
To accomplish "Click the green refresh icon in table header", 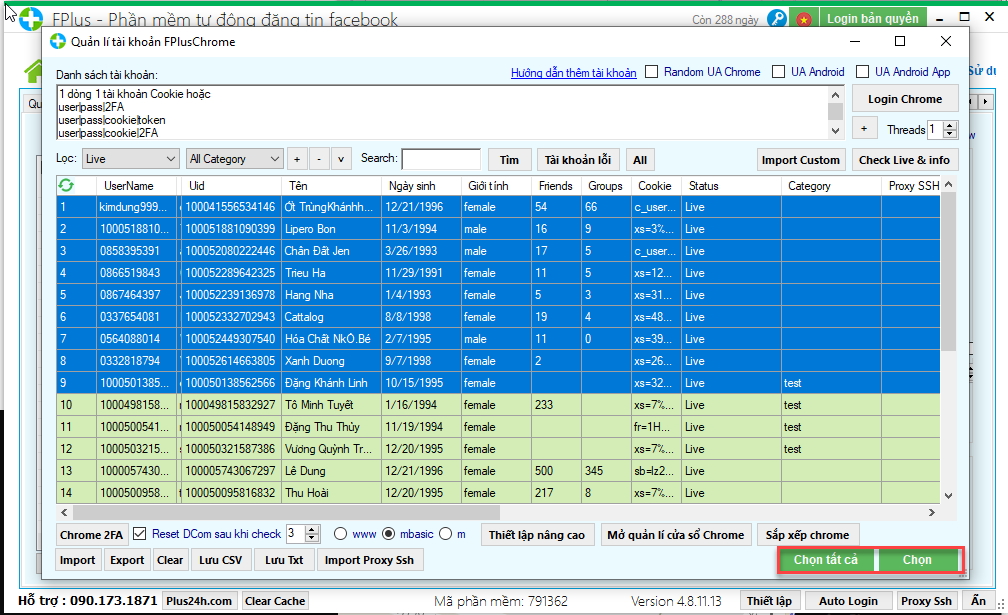I will tap(67, 185).
